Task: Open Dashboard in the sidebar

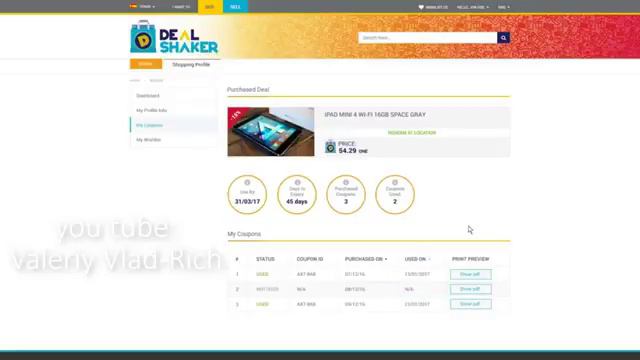Action: (x=148, y=96)
